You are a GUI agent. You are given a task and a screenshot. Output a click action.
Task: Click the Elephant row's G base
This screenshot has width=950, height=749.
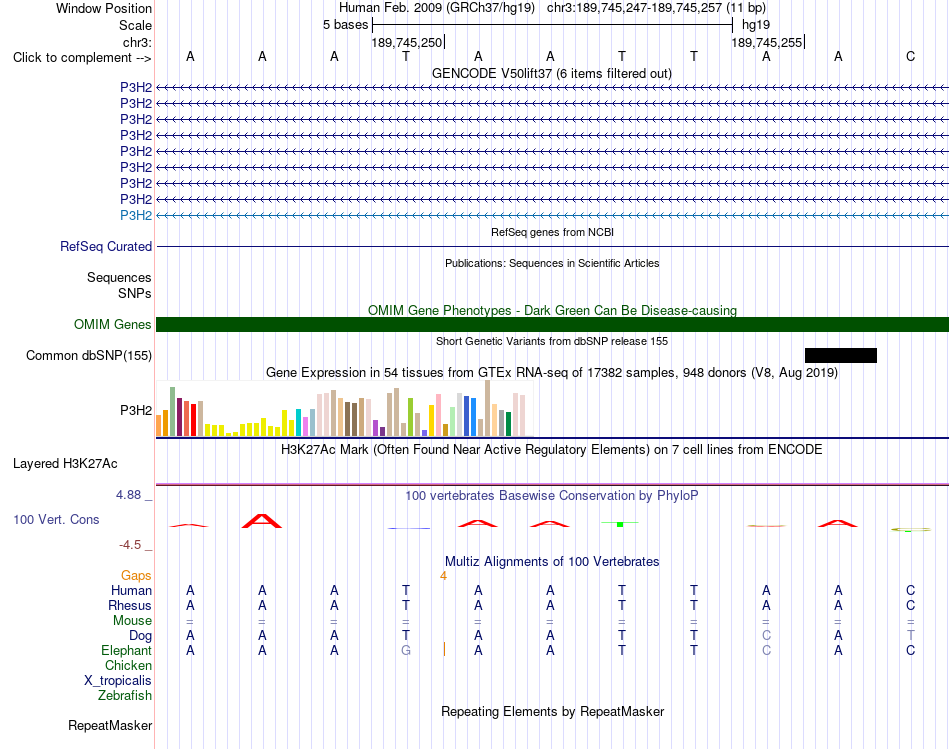coord(406,650)
